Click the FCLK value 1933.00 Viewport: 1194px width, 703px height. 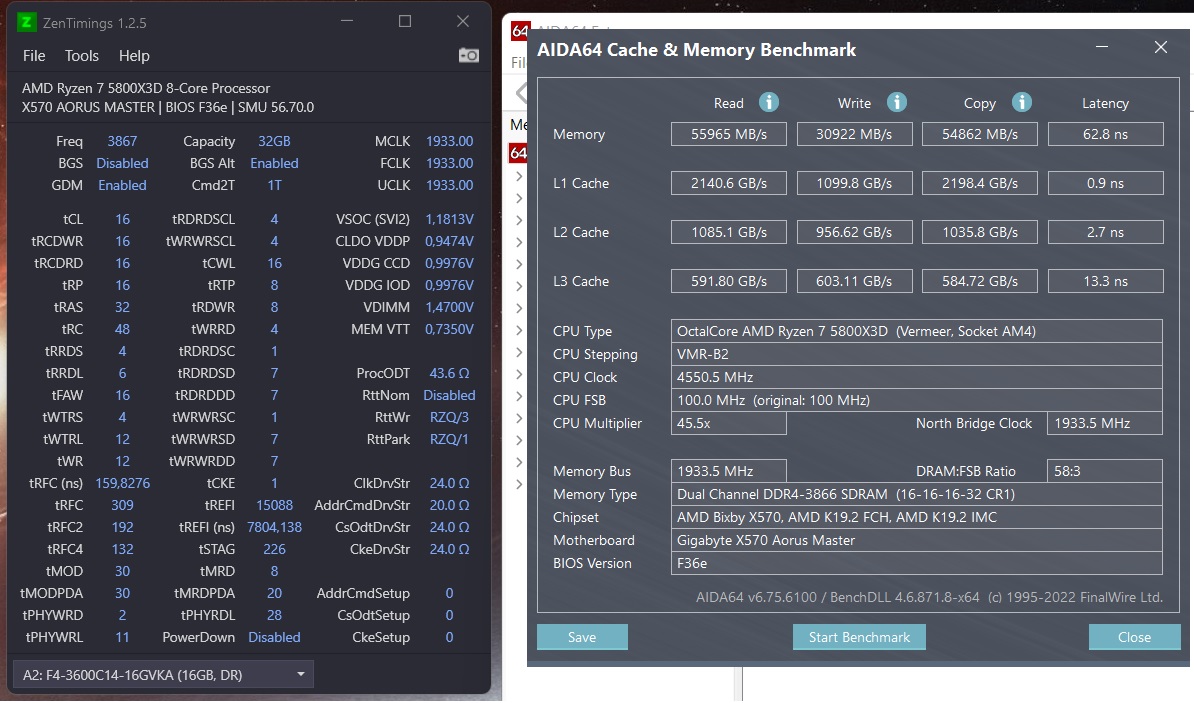tap(449, 163)
